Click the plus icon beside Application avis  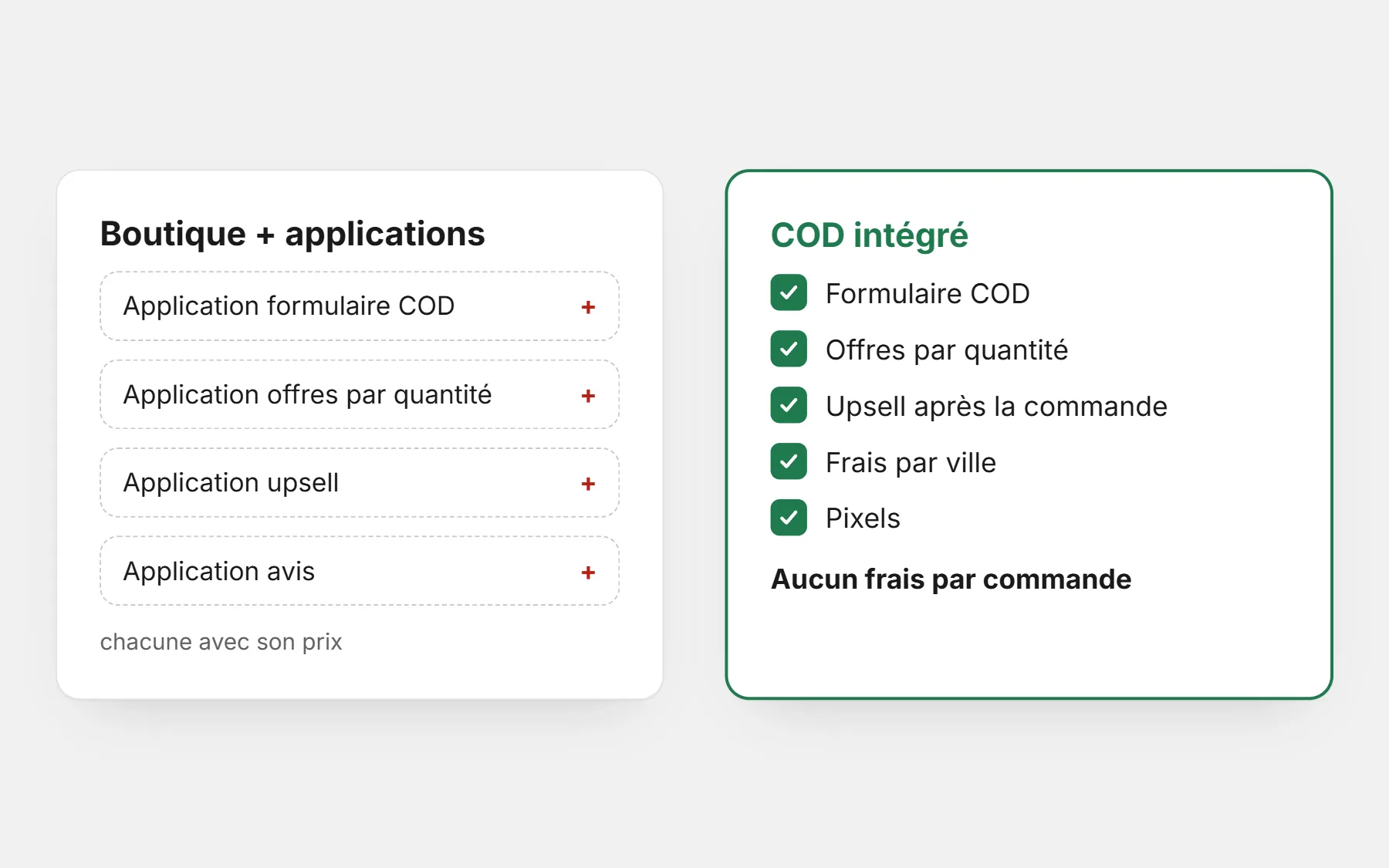click(x=588, y=572)
